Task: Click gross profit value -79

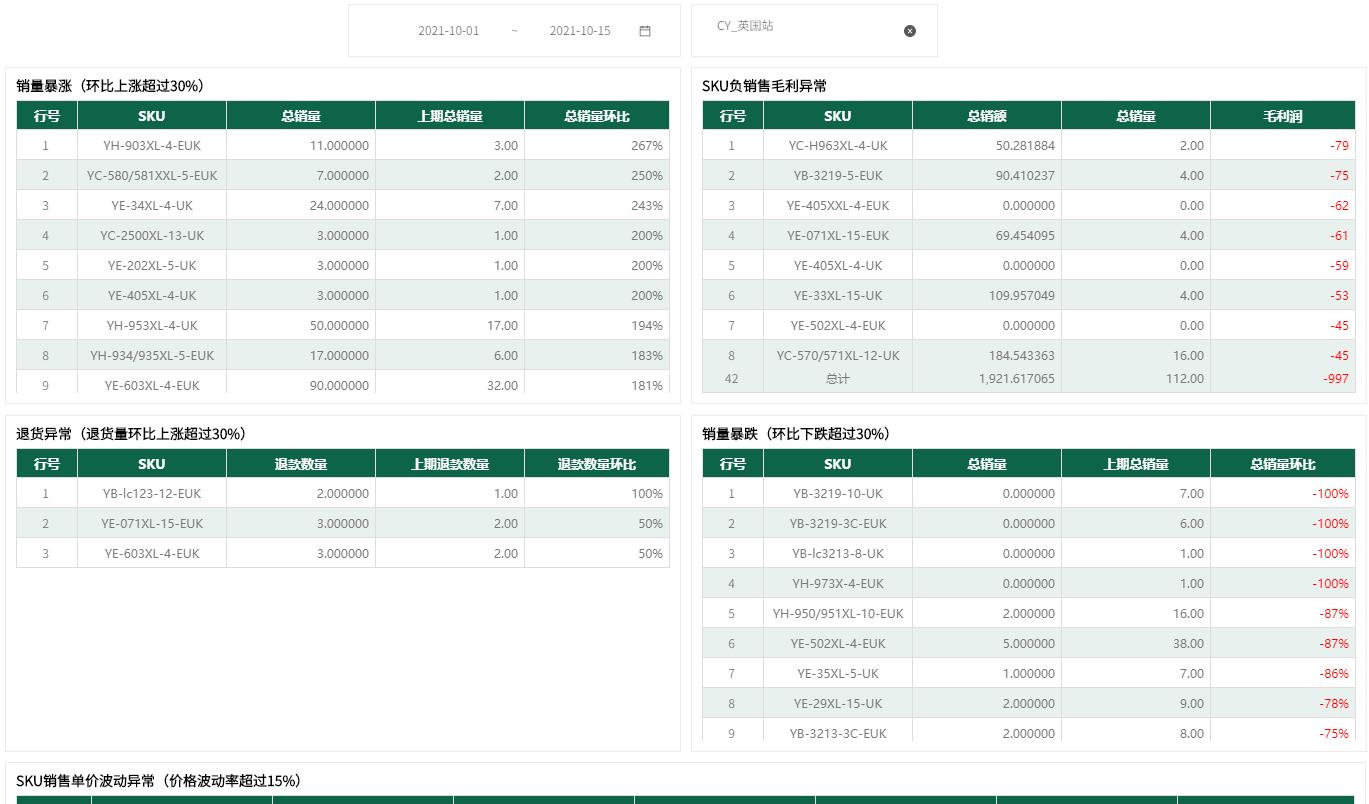Action: pyautogui.click(x=1339, y=146)
